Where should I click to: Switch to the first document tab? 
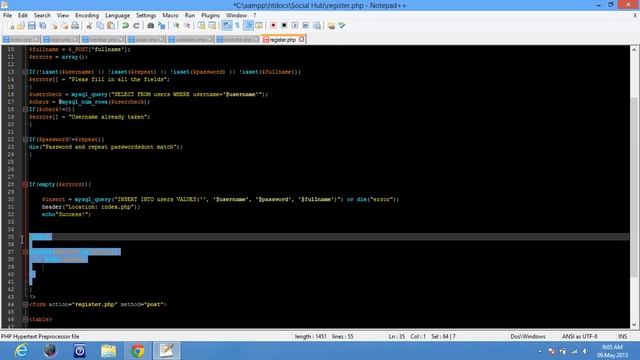click(x=20, y=40)
